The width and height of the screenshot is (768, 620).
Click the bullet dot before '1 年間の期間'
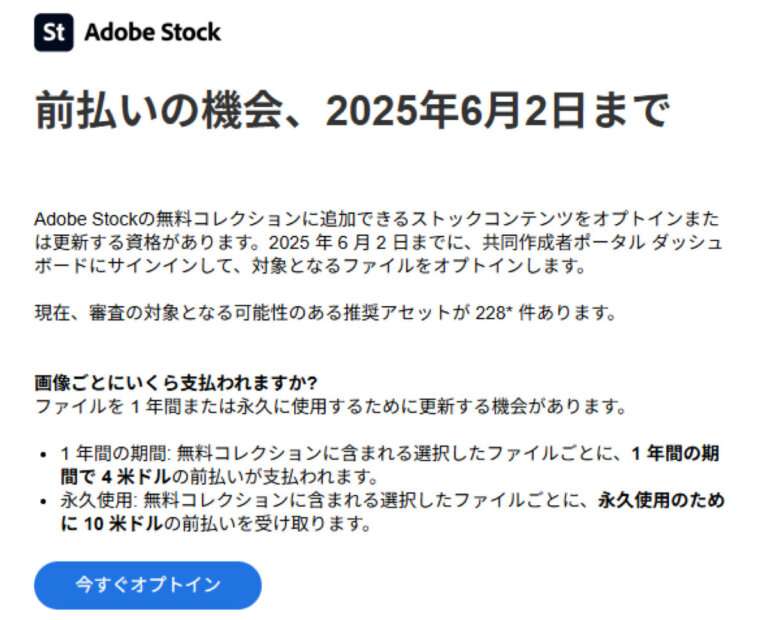pos(44,454)
